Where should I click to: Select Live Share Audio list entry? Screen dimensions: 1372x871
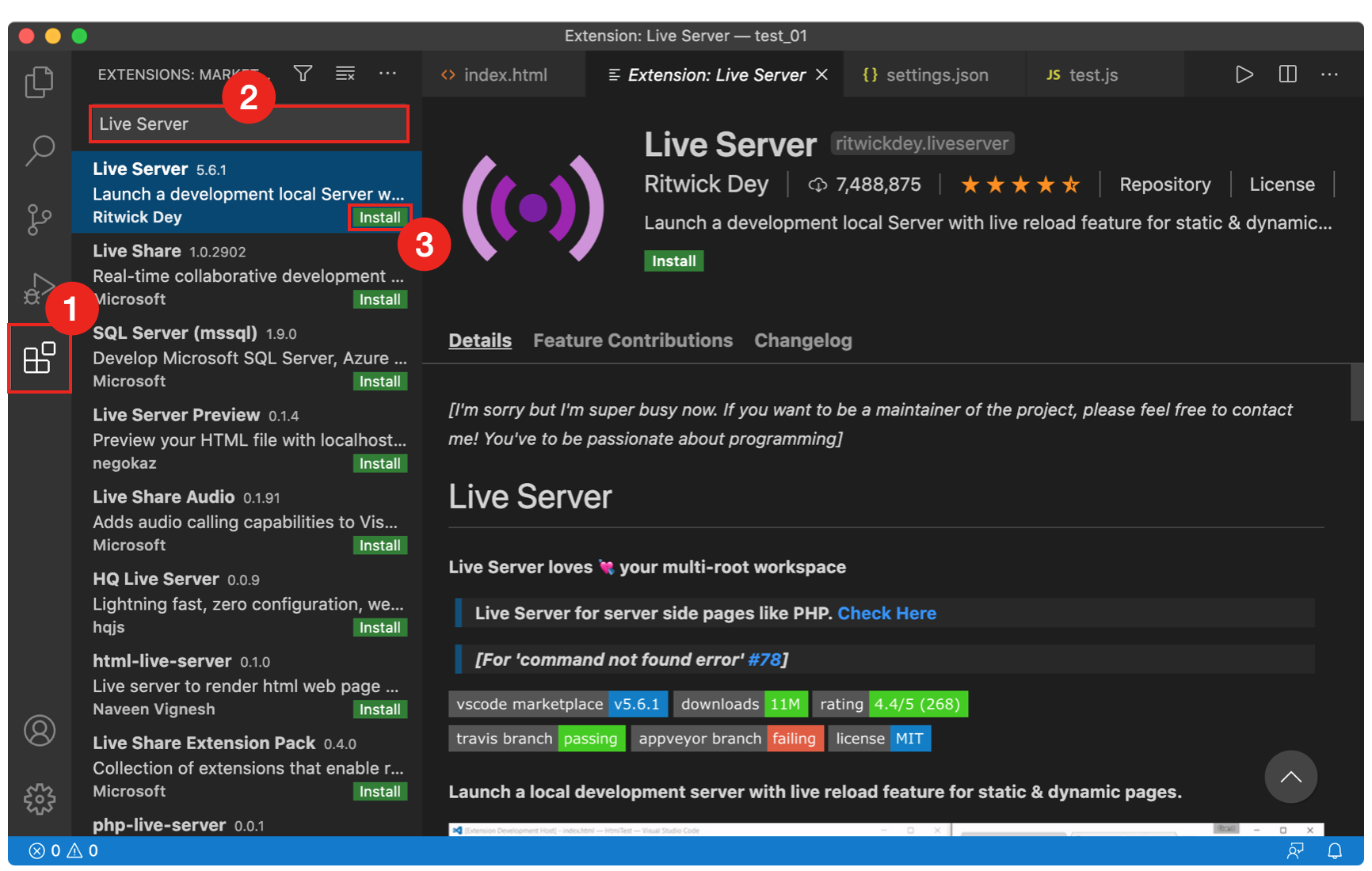(246, 520)
